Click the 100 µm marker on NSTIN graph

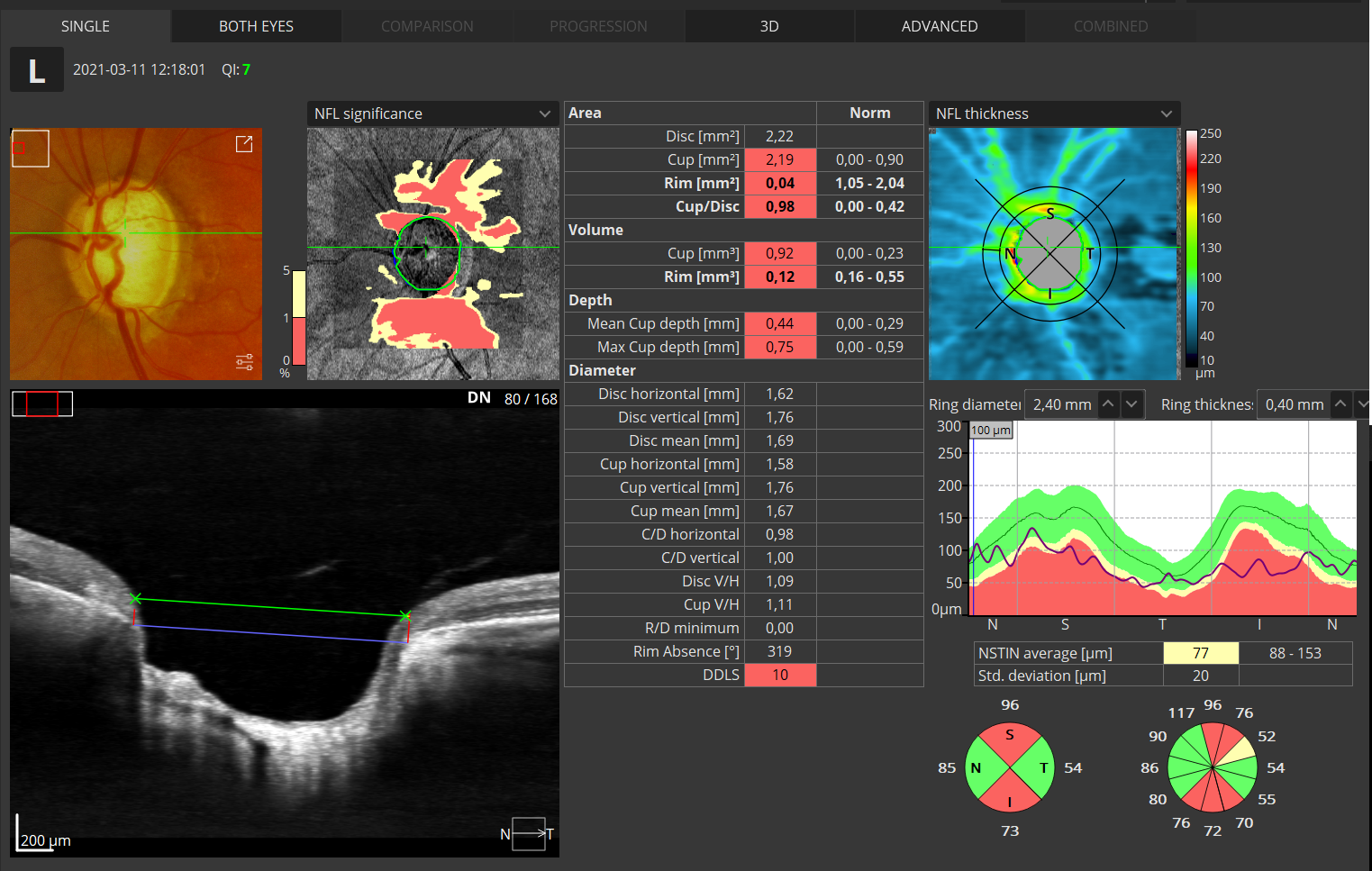(990, 430)
